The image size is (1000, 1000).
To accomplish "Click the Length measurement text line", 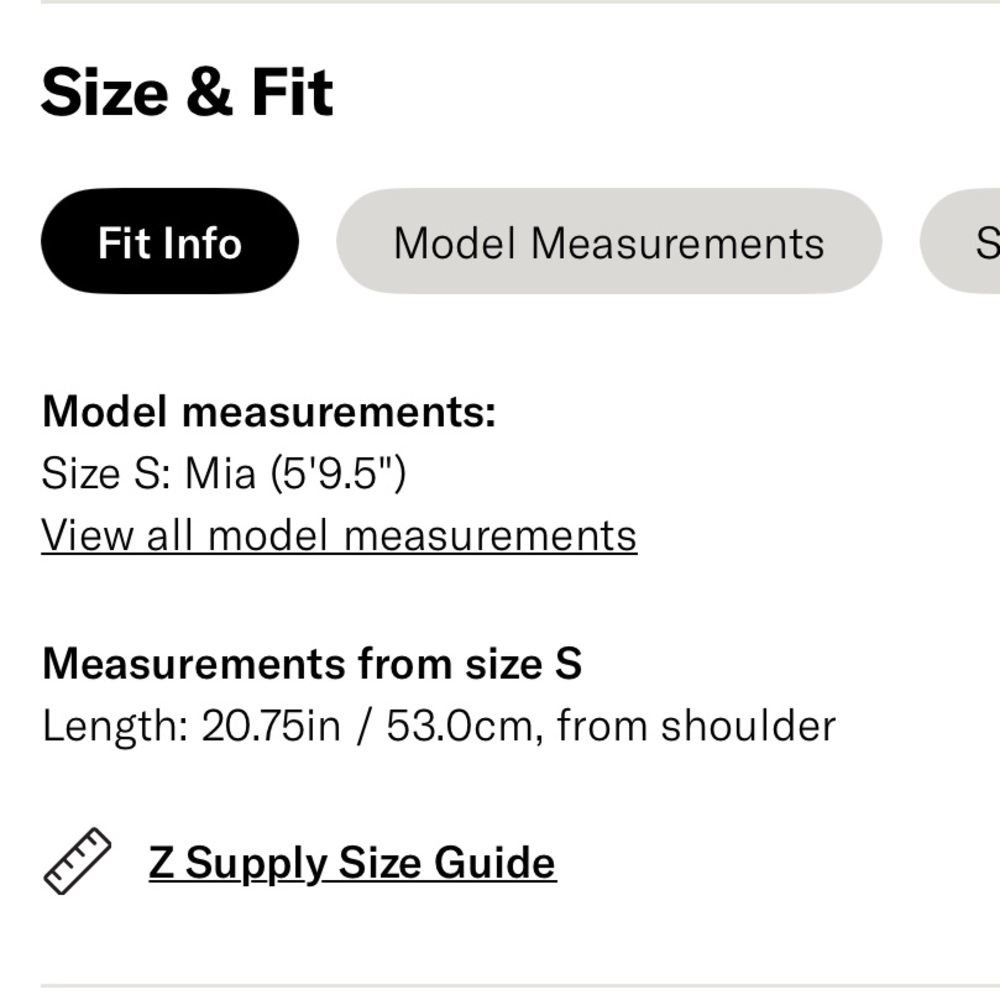I will [x=439, y=726].
